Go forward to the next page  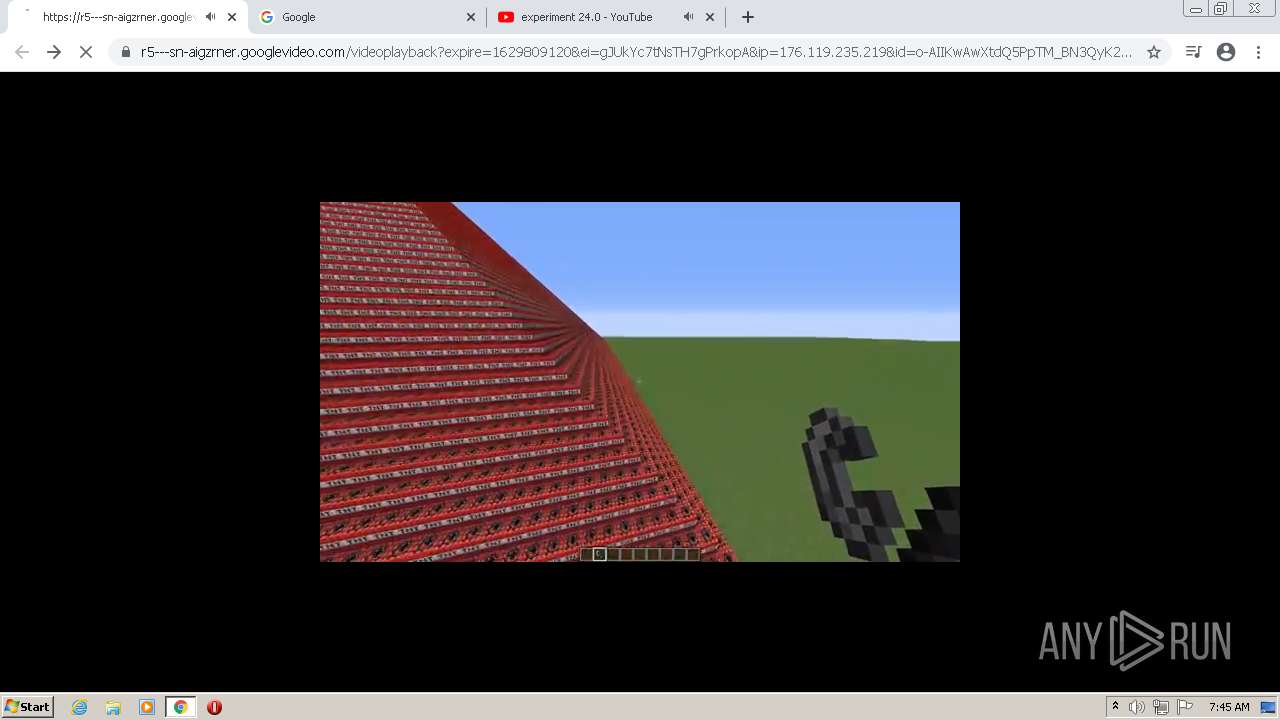point(54,52)
